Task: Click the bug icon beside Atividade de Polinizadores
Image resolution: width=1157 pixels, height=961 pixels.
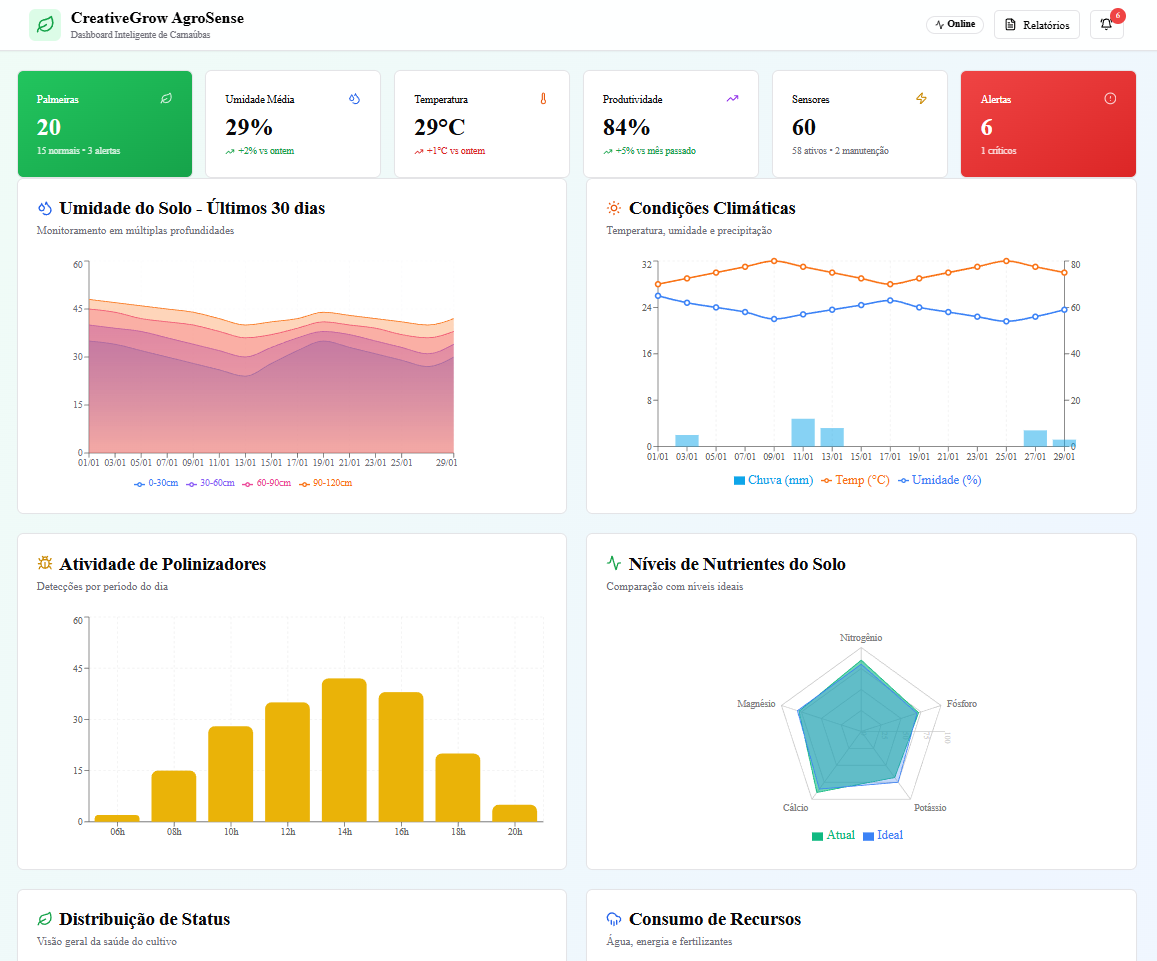Action: click(x=45, y=563)
